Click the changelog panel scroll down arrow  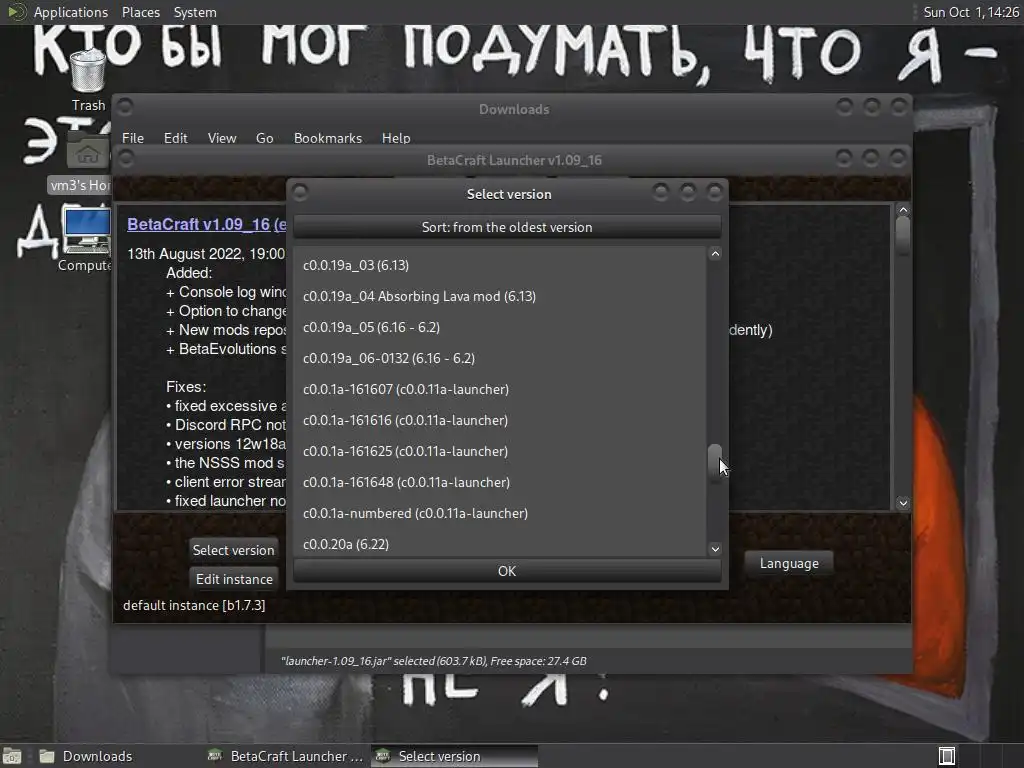point(903,503)
